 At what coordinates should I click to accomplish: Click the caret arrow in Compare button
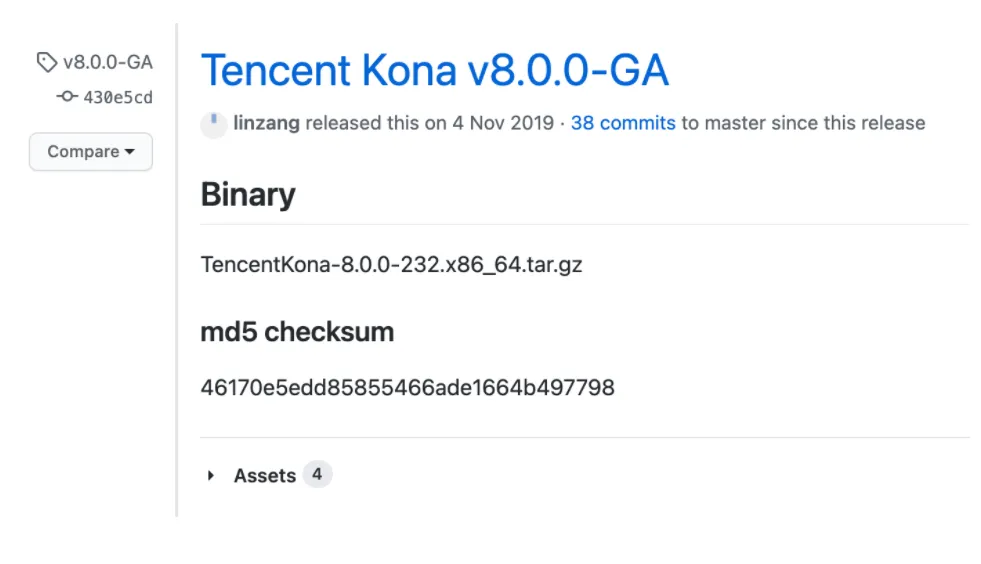pyautogui.click(x=130, y=152)
